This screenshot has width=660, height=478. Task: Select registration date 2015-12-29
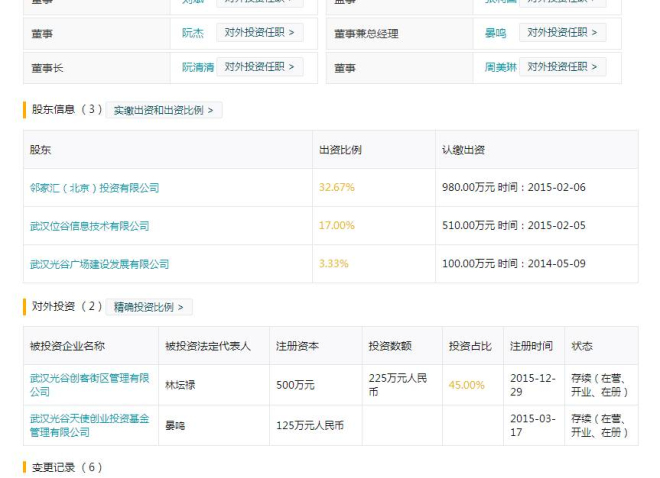coord(533,385)
